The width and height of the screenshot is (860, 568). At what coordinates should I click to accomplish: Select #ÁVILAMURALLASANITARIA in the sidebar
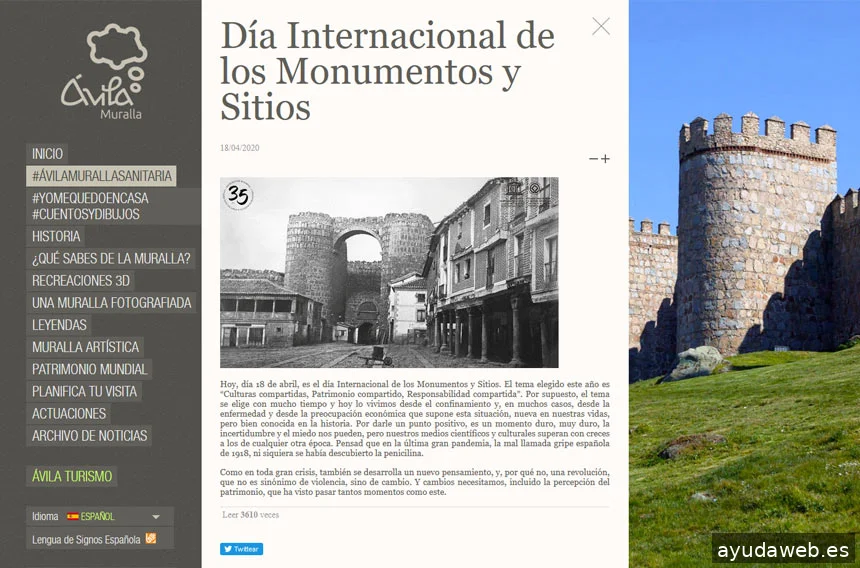[101, 176]
